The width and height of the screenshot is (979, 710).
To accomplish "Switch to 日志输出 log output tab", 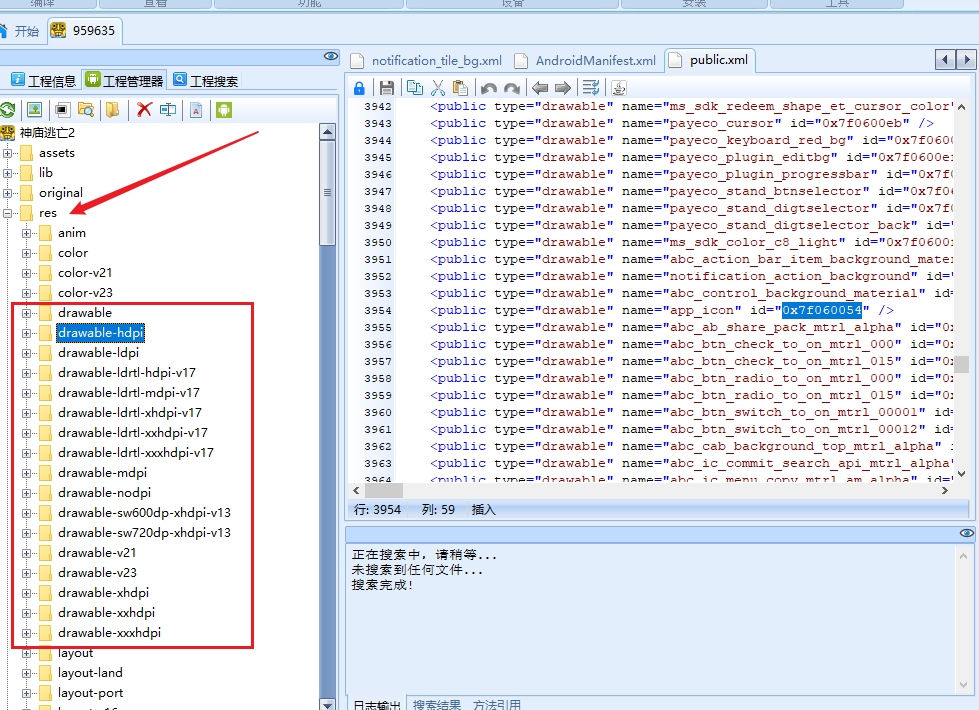I will click(376, 704).
